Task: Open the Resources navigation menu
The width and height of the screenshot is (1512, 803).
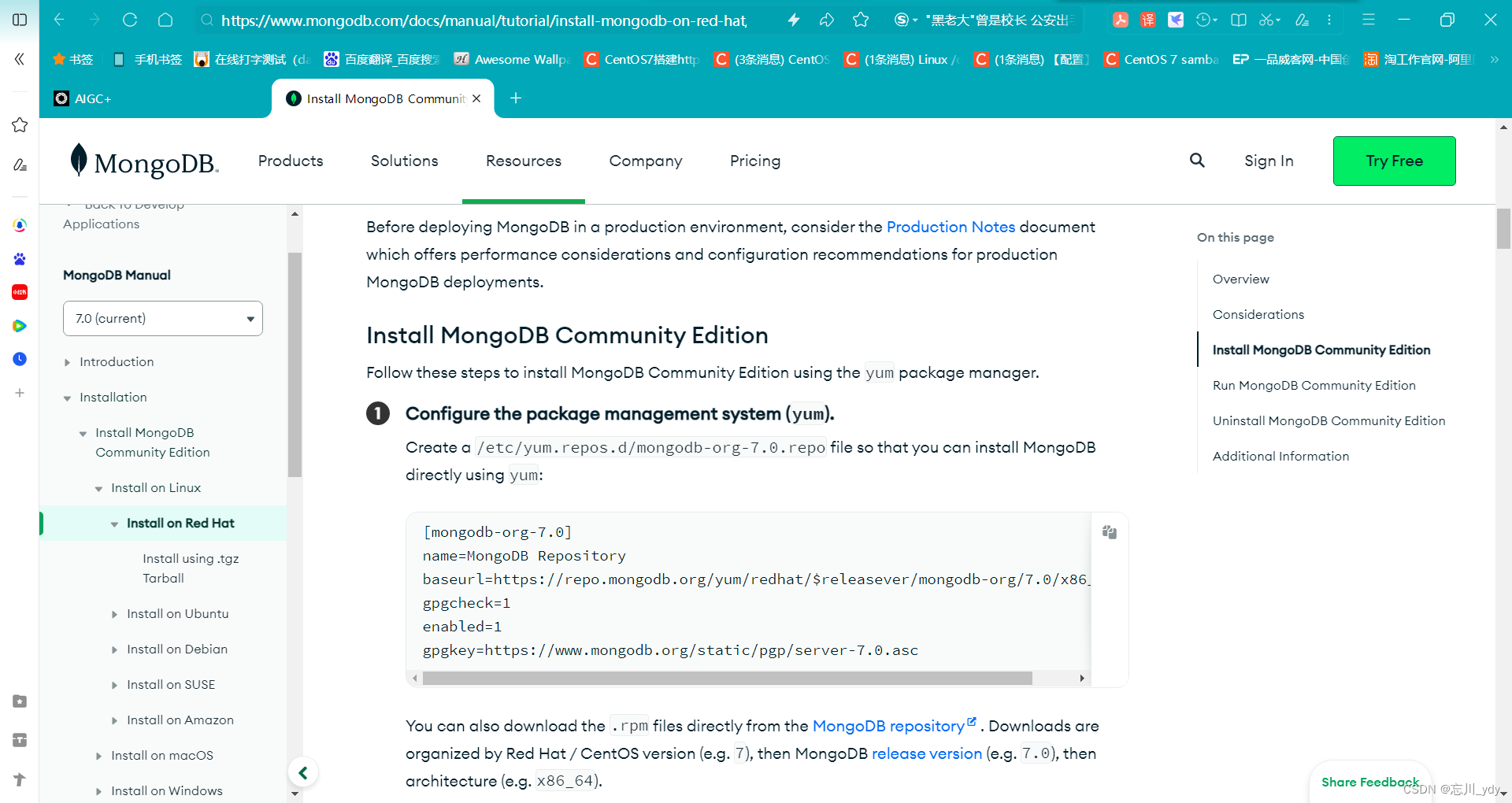Action: tap(523, 161)
